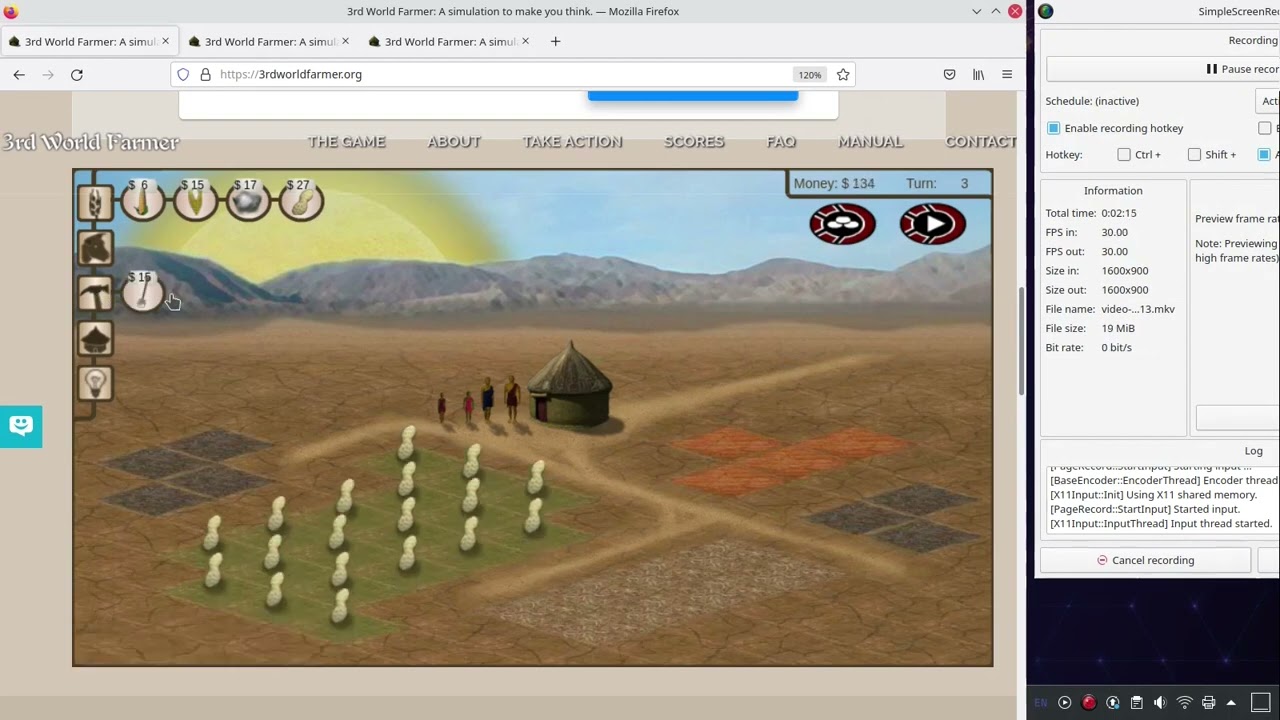Click the red recording tray icon
Screen dimensions: 1280x720
pyautogui.click(x=1089, y=703)
